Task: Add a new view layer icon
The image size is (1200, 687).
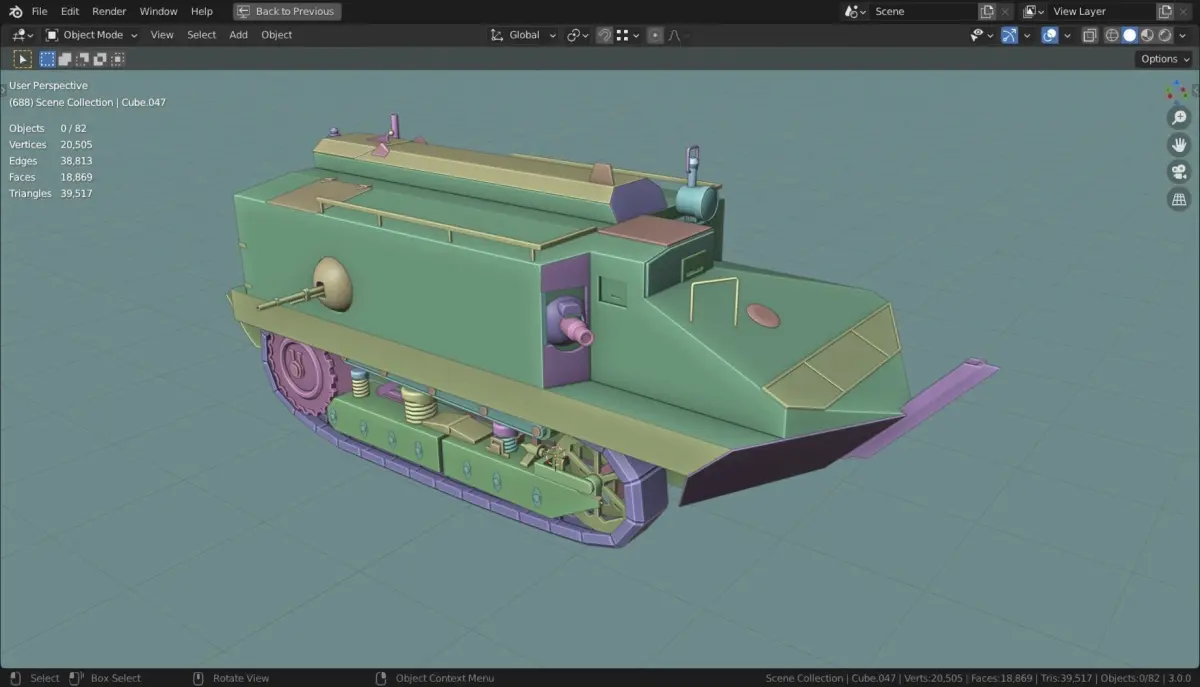Action: [1165, 11]
